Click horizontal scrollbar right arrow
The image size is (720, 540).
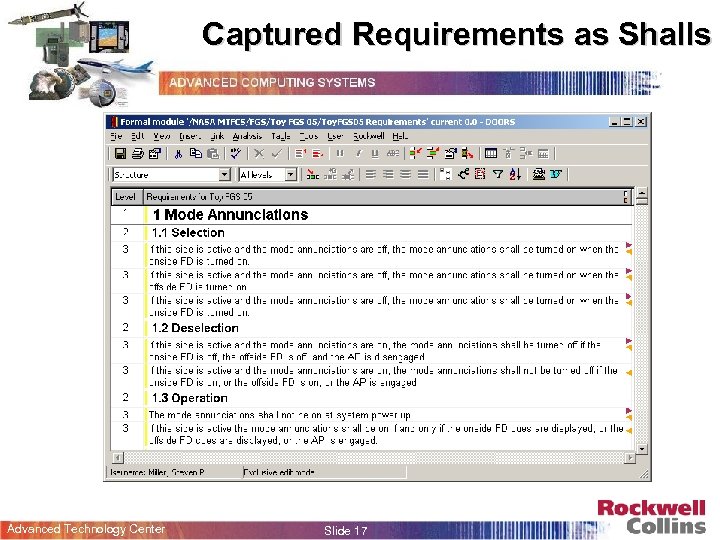[x=630, y=458]
